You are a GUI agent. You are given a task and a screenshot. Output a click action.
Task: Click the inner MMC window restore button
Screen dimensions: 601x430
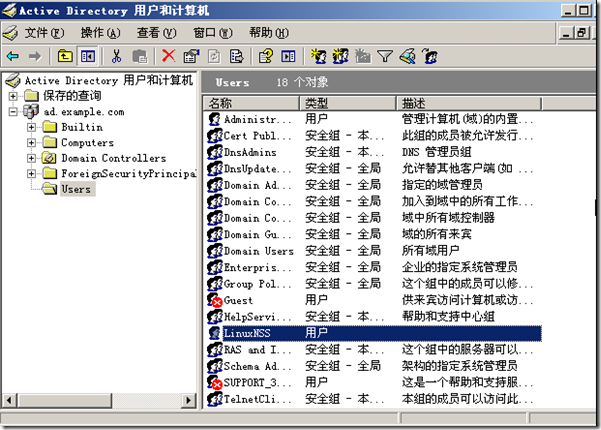[x=581, y=33]
